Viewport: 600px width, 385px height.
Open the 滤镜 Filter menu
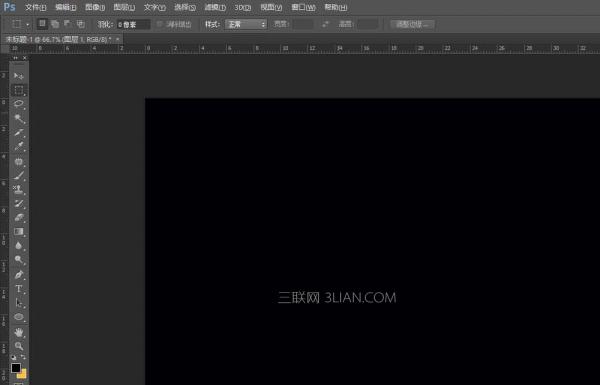point(215,7)
